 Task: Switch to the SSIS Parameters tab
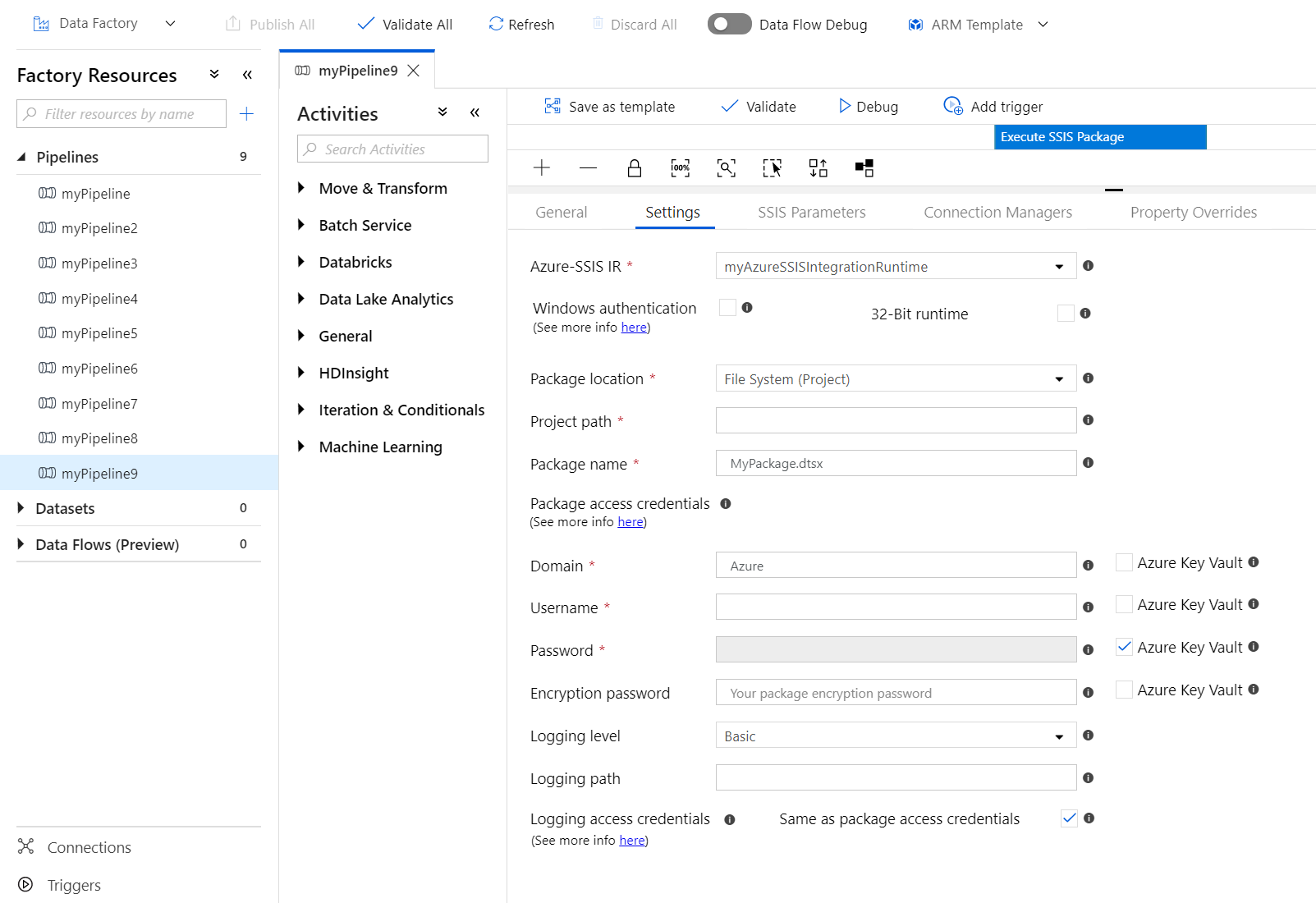coord(811,213)
